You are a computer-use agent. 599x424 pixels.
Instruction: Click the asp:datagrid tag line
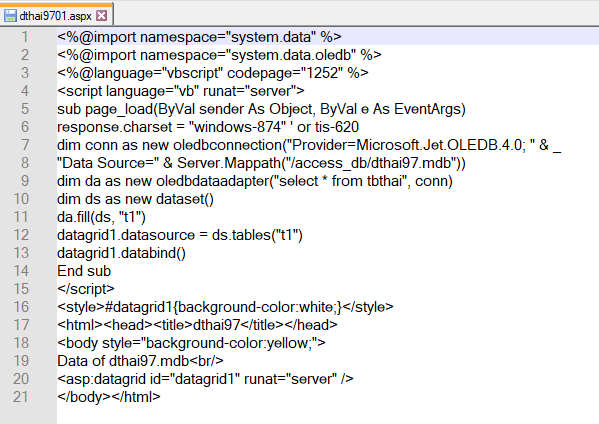tap(206, 379)
